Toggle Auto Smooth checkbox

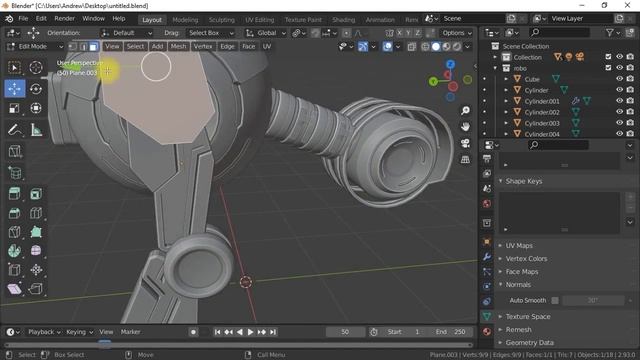tap(555, 300)
